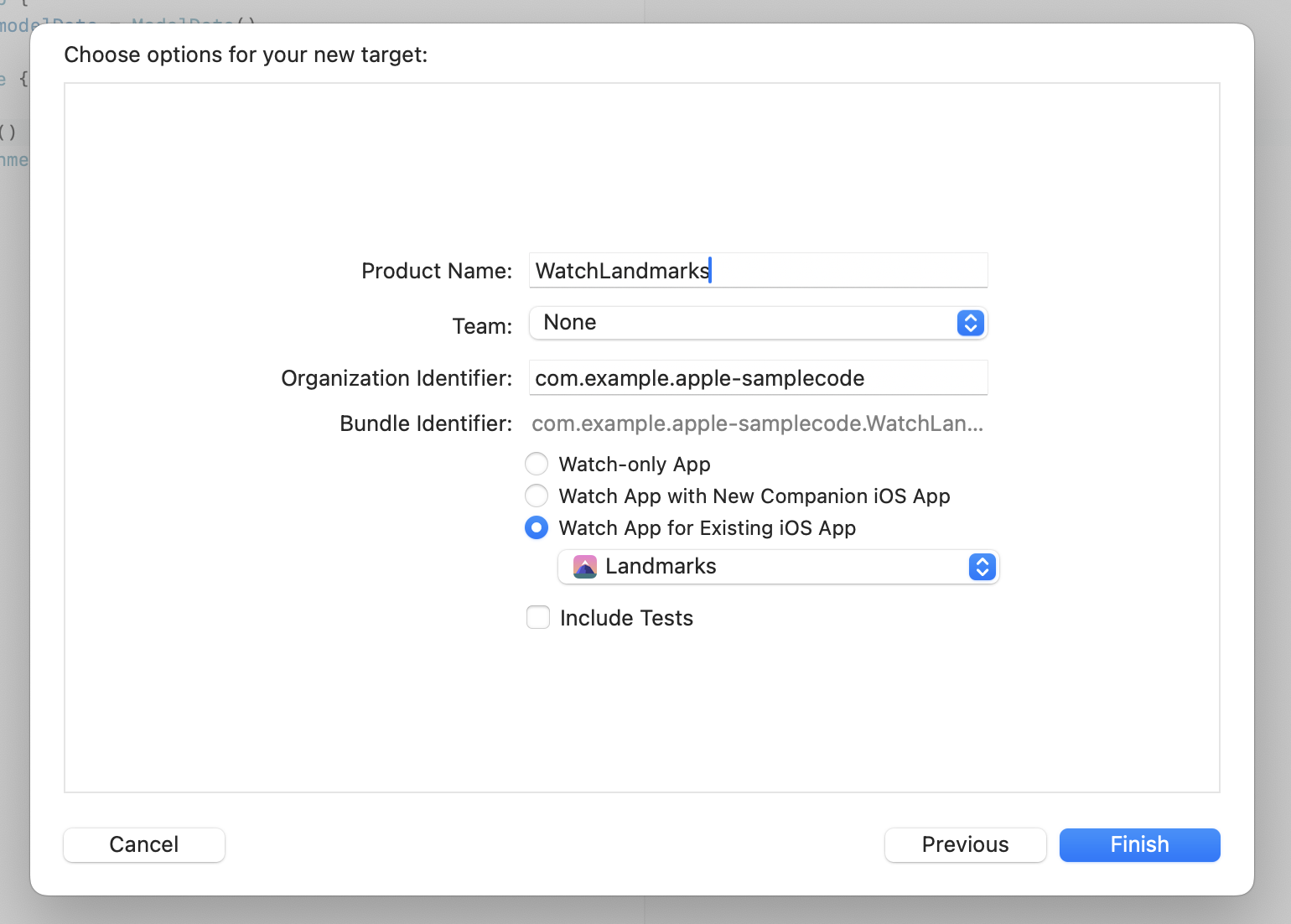Click the Organization Identifier label
This screenshot has height=924, width=1291.
point(397,378)
